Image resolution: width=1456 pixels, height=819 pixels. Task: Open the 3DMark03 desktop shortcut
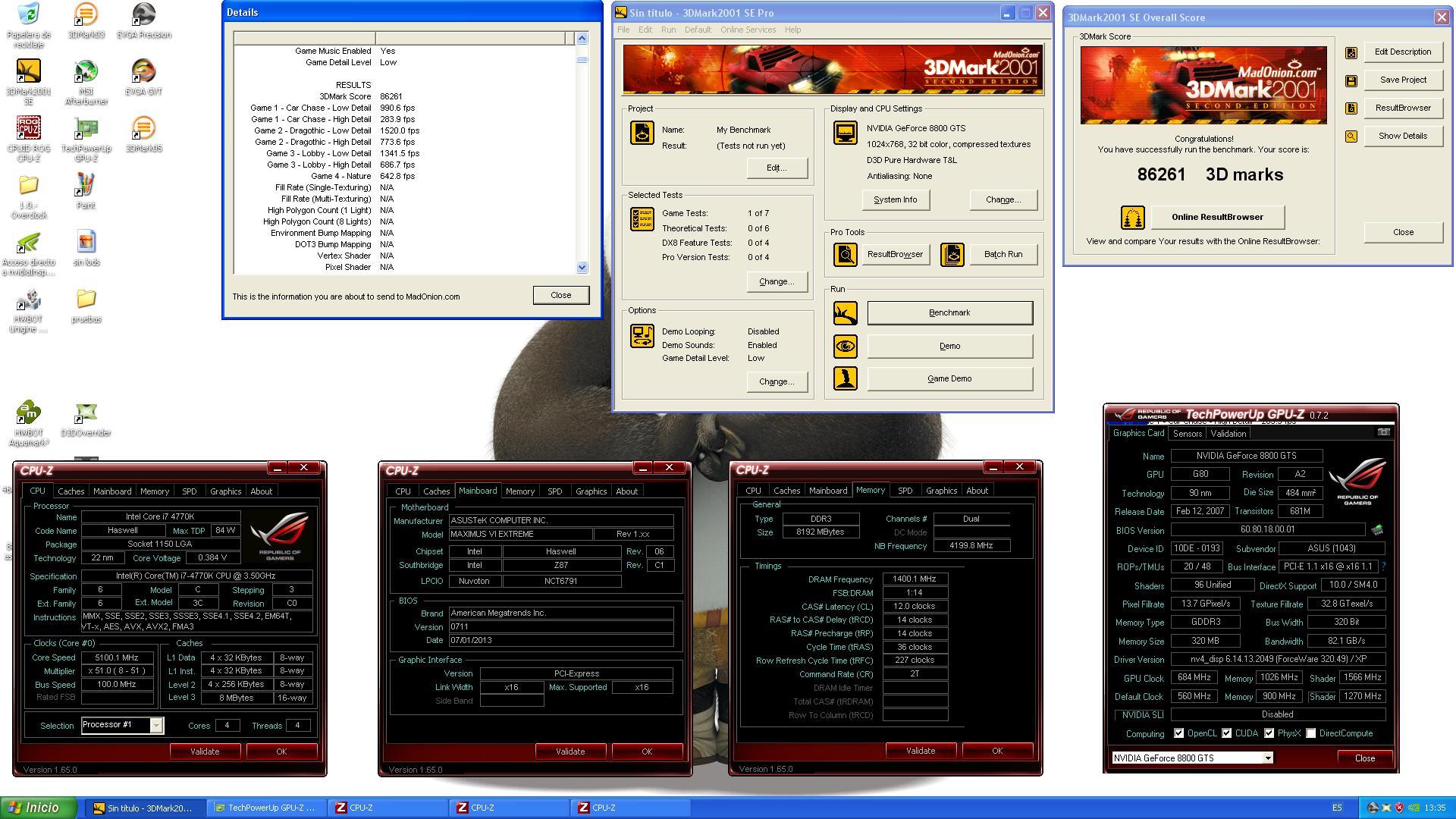pos(86,20)
